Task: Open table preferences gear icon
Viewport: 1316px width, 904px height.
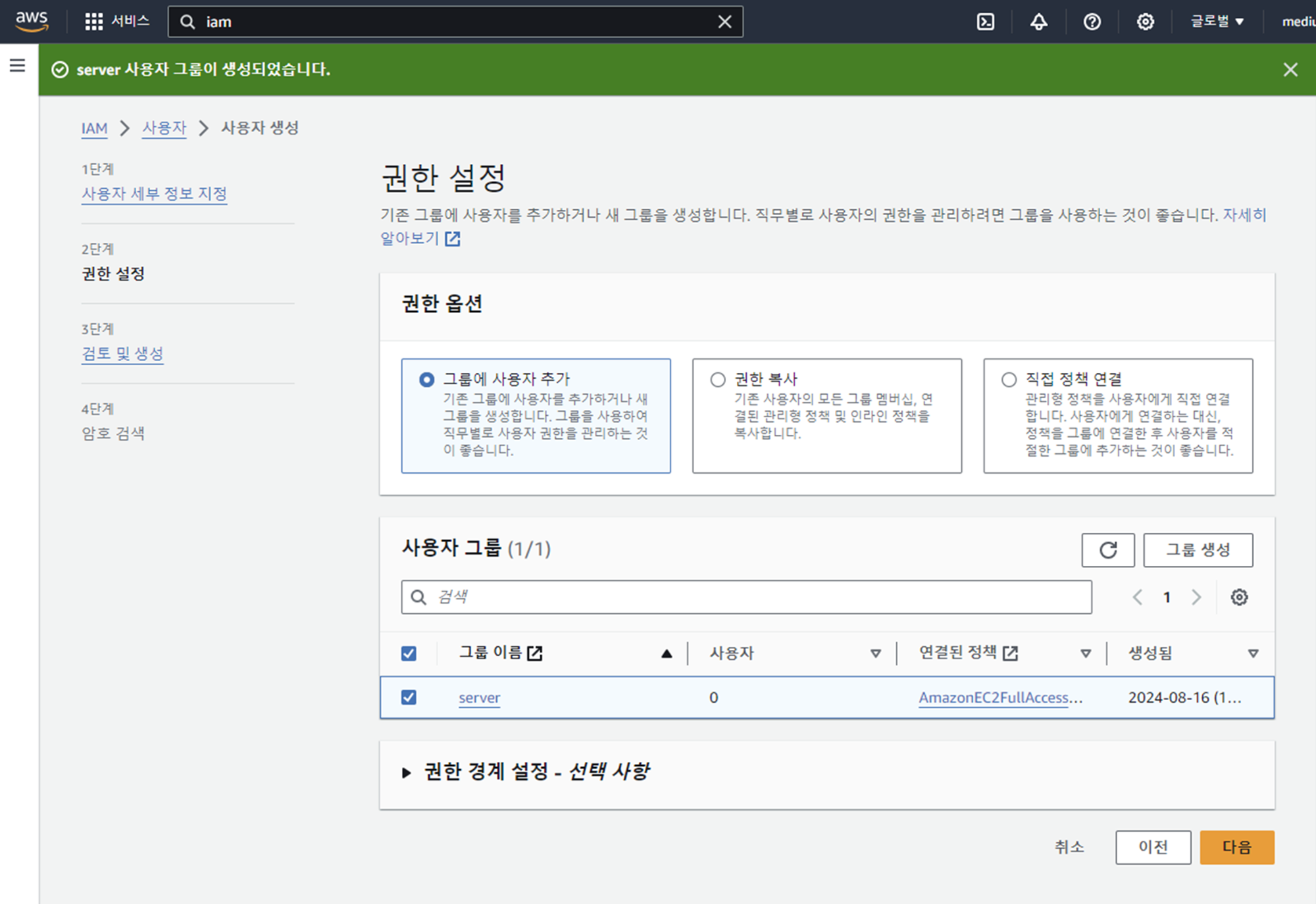Action: (x=1239, y=597)
